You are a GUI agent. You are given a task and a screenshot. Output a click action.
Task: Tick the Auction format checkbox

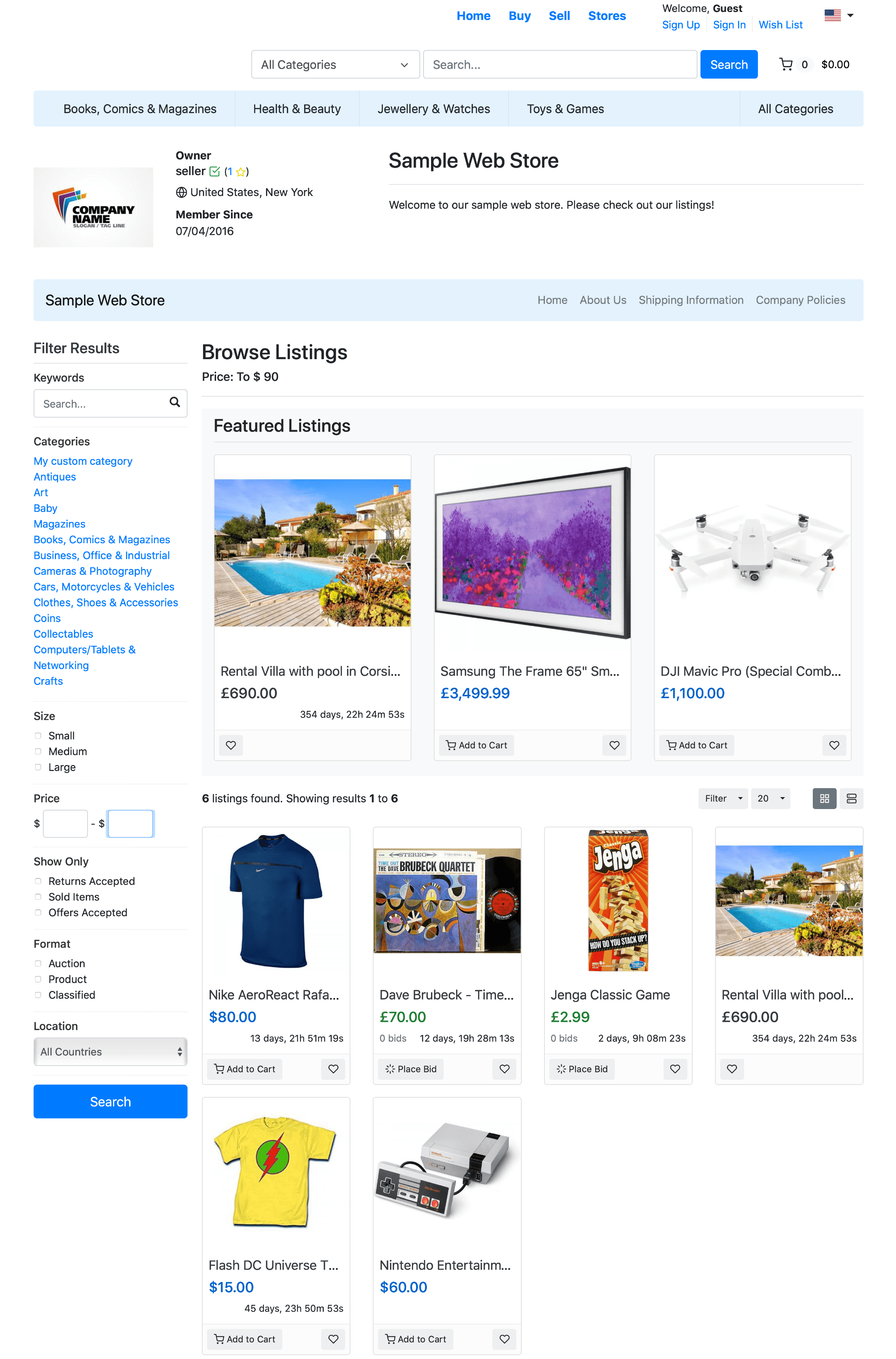tap(38, 963)
